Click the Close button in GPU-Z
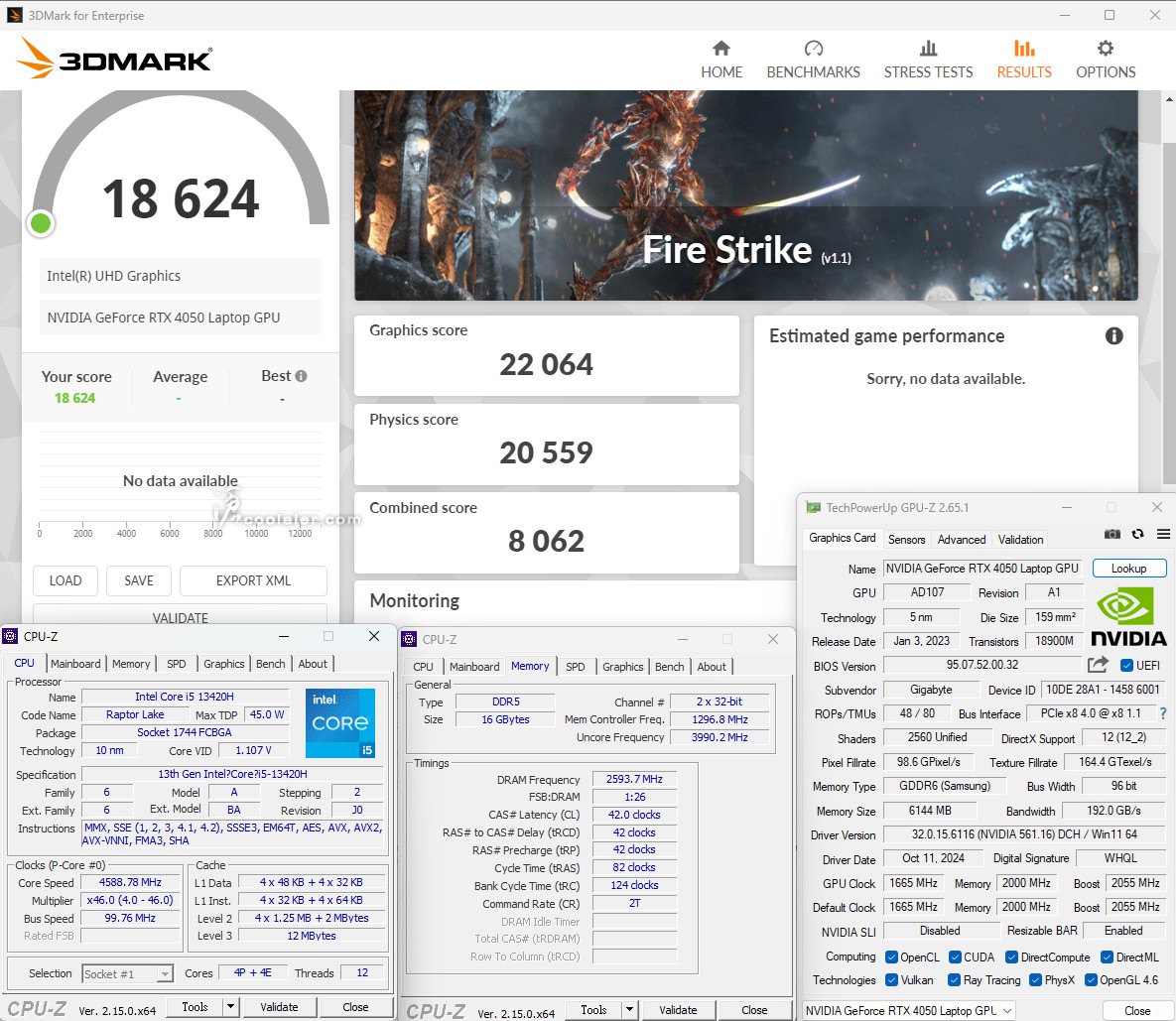 (1137, 1010)
